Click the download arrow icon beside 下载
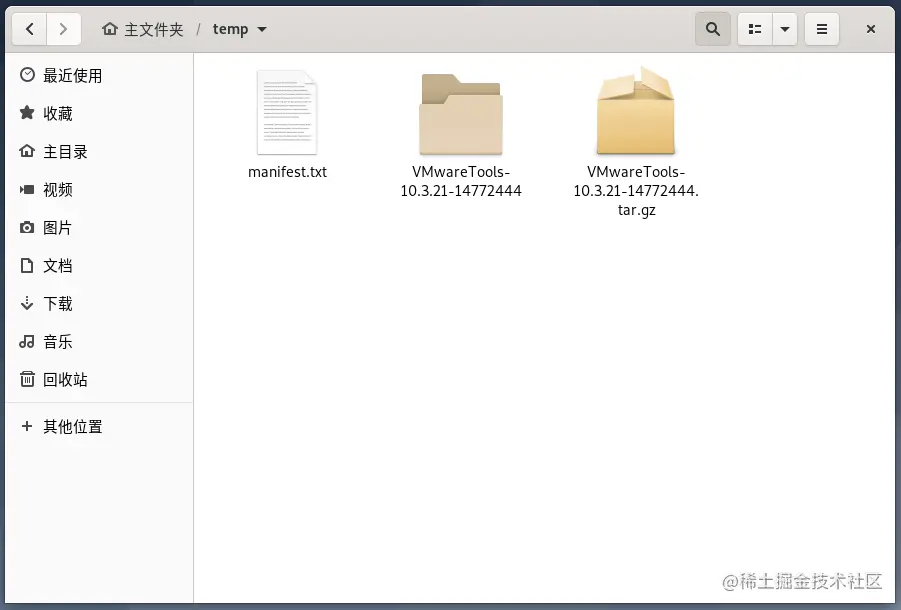This screenshot has width=901, height=610. click(x=27, y=303)
